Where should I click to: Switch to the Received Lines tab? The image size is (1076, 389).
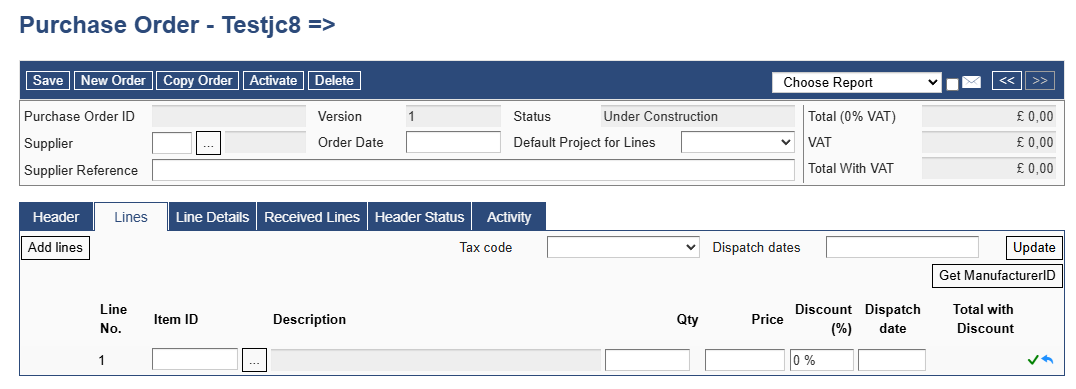click(x=312, y=217)
